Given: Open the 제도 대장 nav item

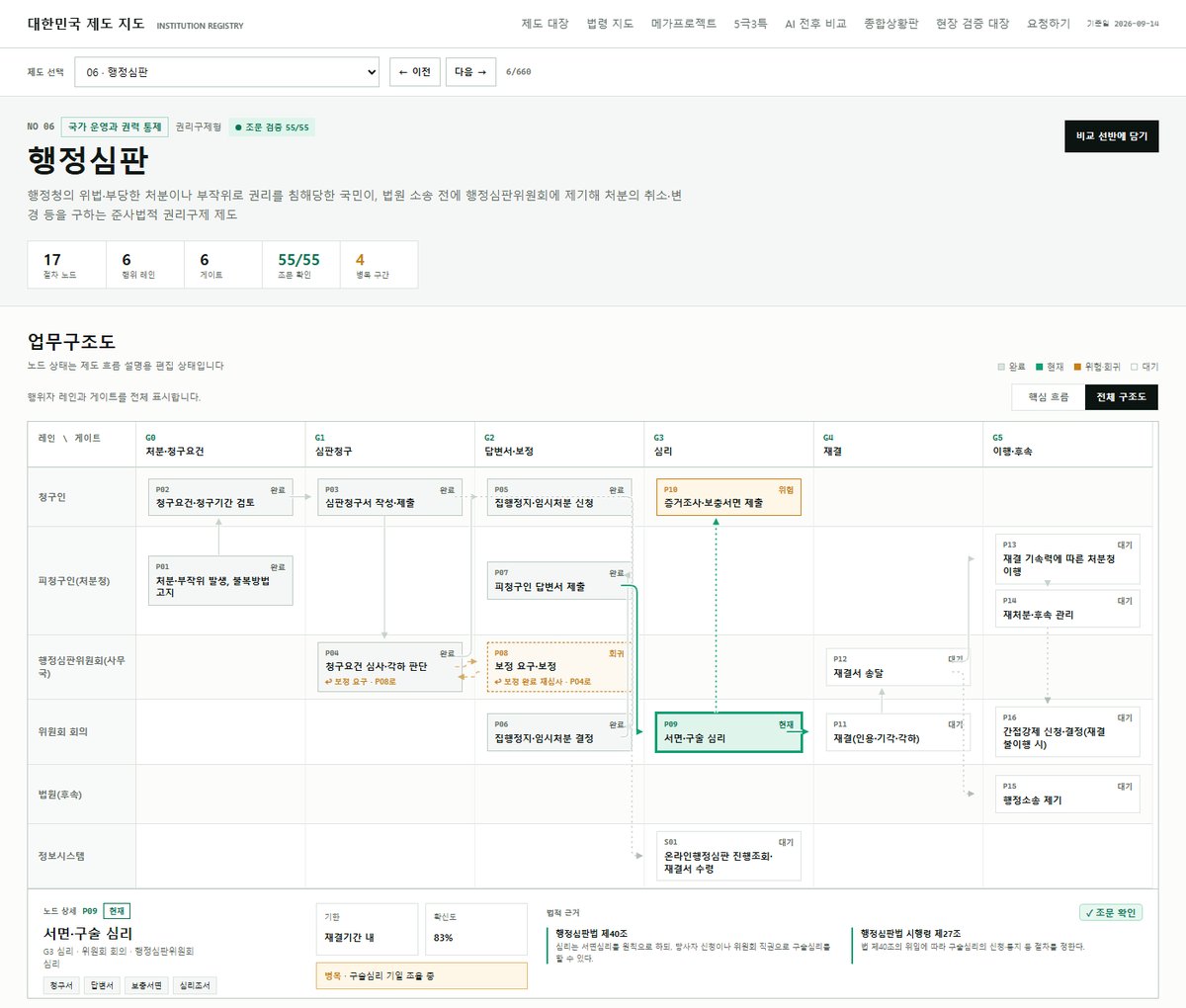Looking at the screenshot, I should pos(545,24).
